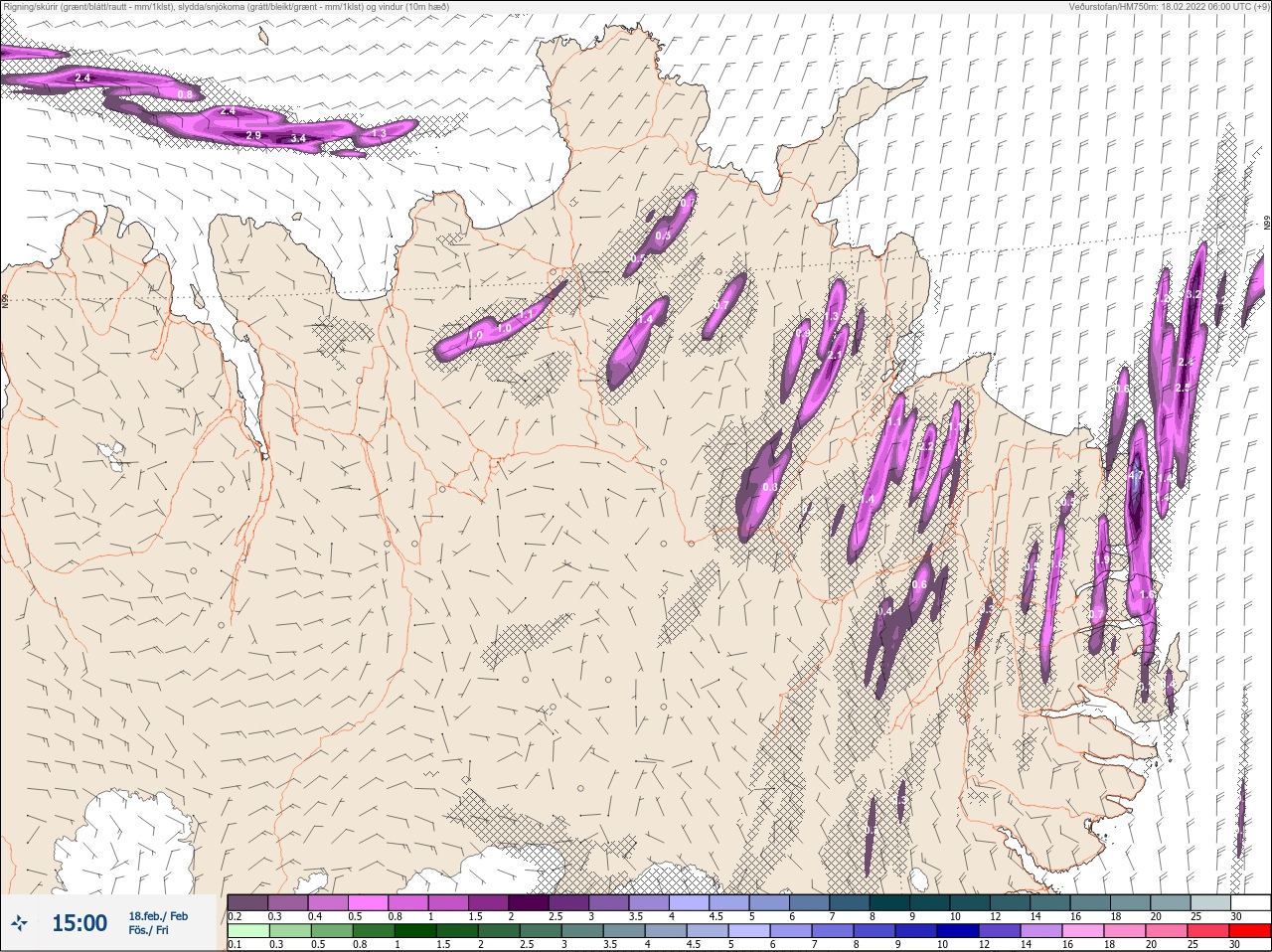This screenshot has width=1272, height=952.
Task: Pick top-row swatch between 4 and 4.5
Action: (x=688, y=903)
